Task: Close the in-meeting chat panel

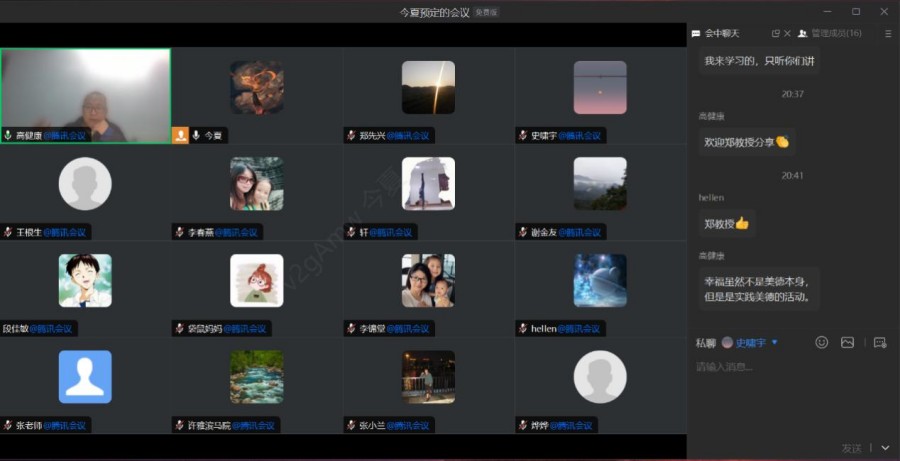Action: [x=788, y=33]
